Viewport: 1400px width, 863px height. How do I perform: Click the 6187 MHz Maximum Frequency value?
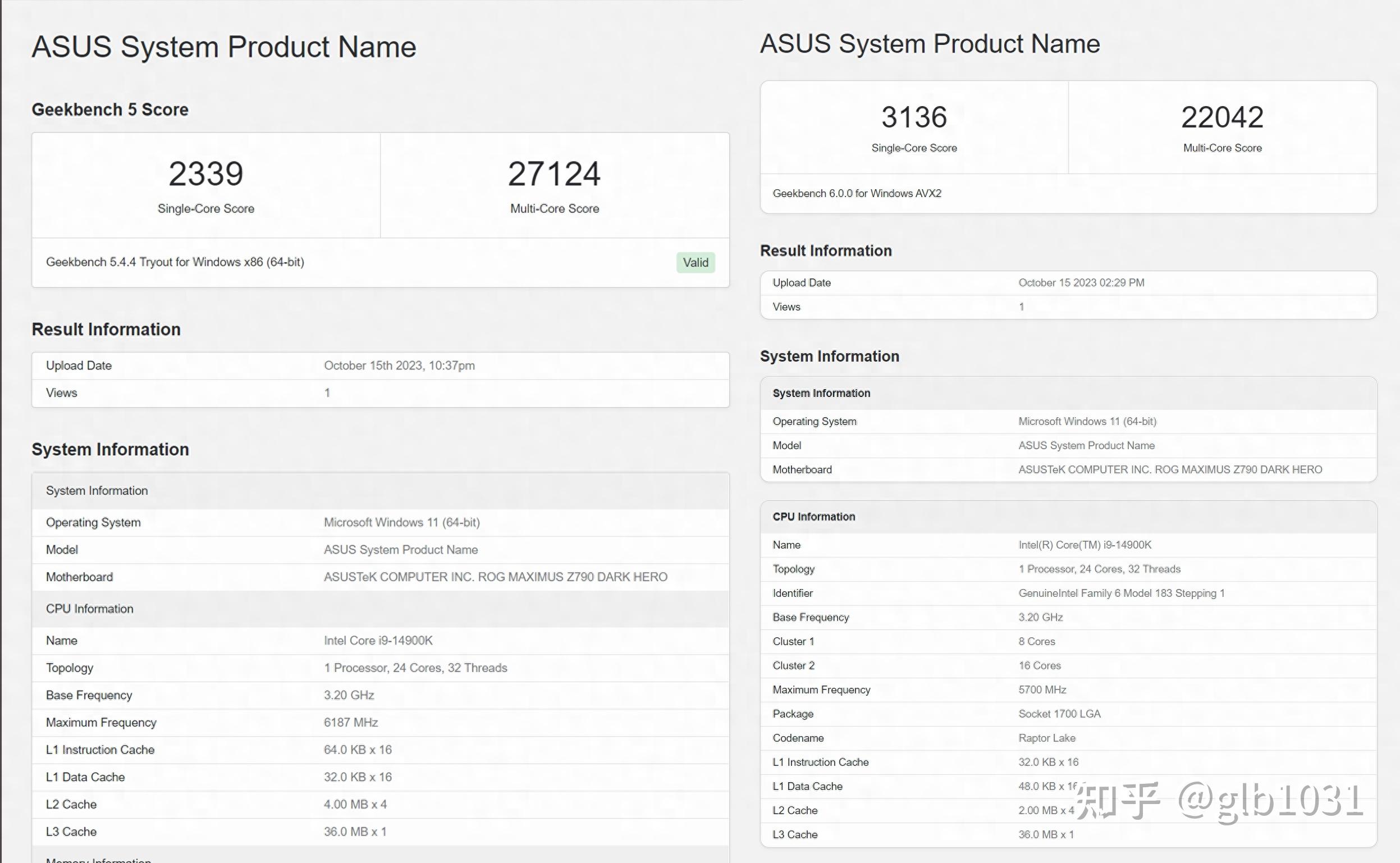tap(350, 723)
